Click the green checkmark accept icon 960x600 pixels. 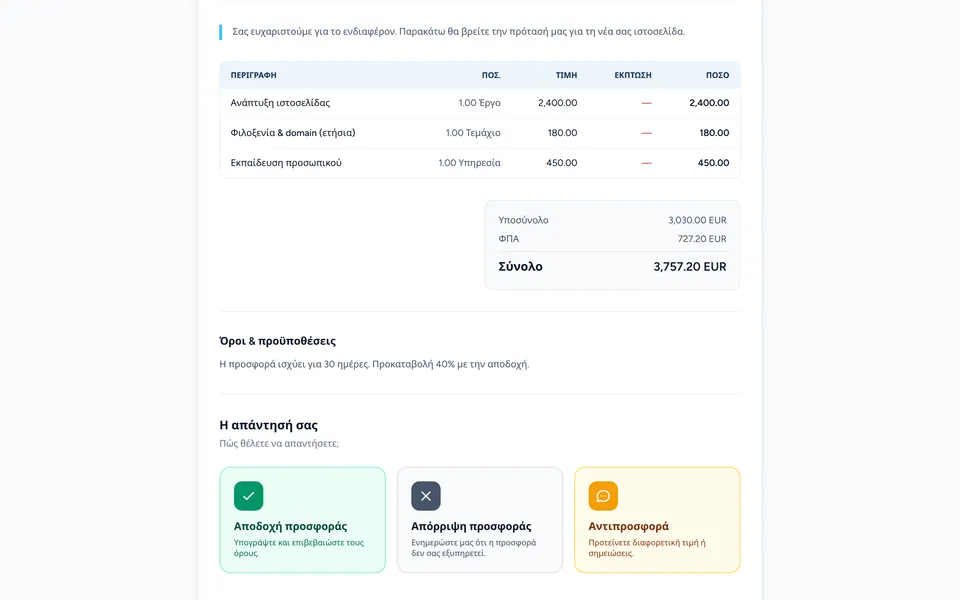(249, 496)
